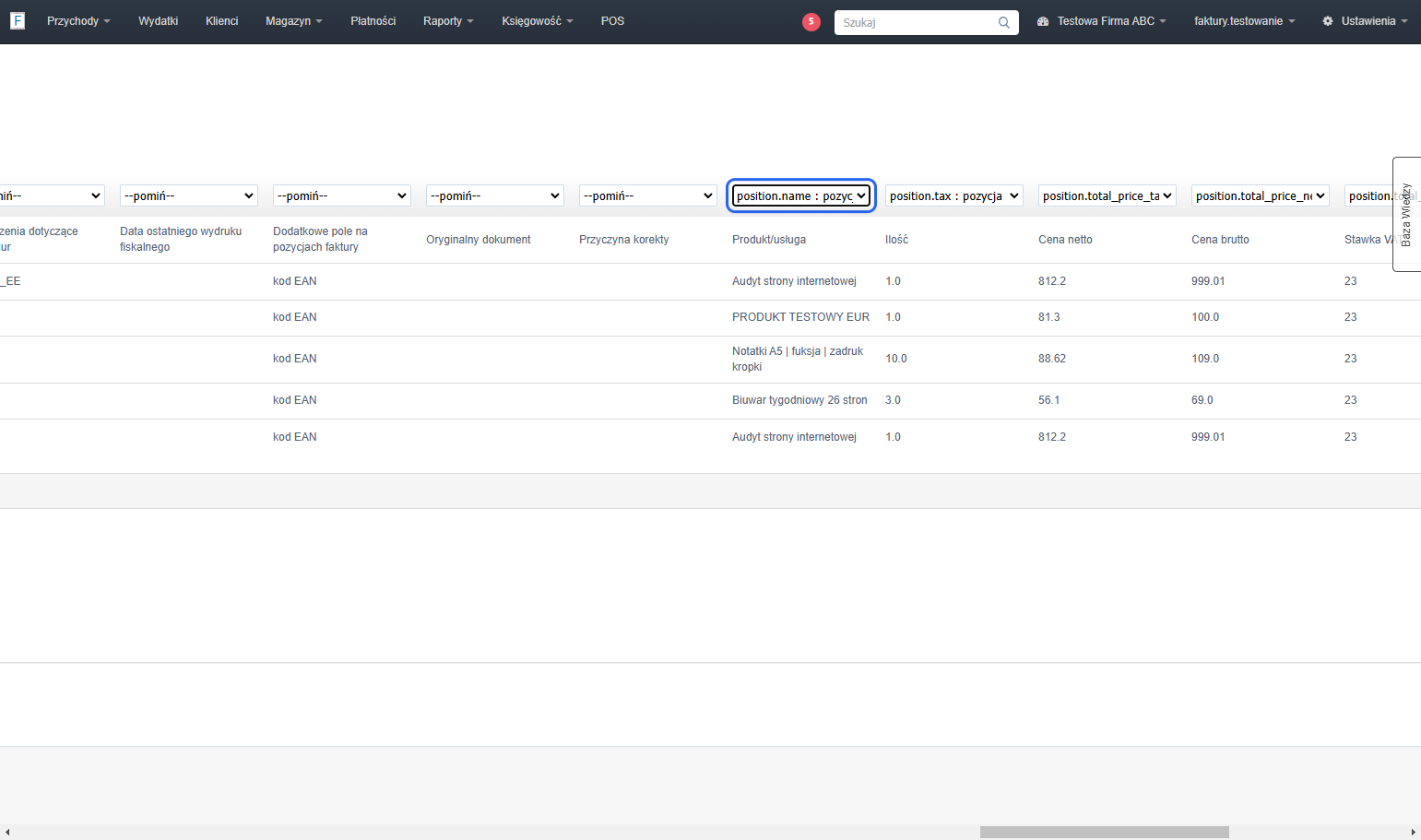Image resolution: width=1421 pixels, height=840 pixels.
Task: Open the --pomiń-- dropdown above Dodatkowe pole
Action: click(342, 195)
